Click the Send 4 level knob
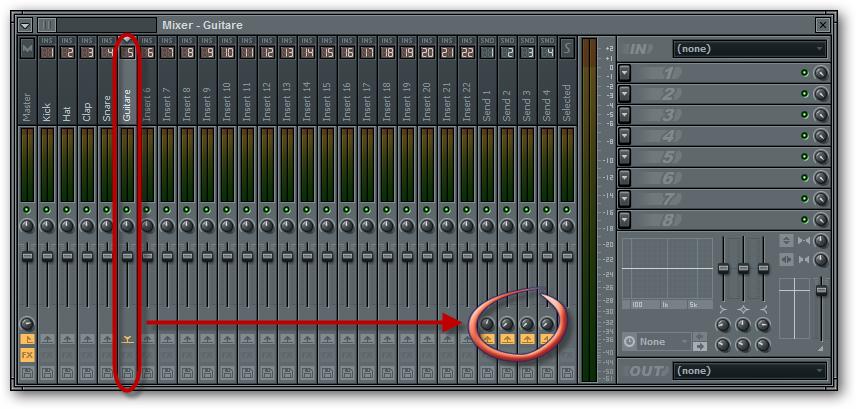Viewport: 856px width, 409px height. tap(547, 324)
